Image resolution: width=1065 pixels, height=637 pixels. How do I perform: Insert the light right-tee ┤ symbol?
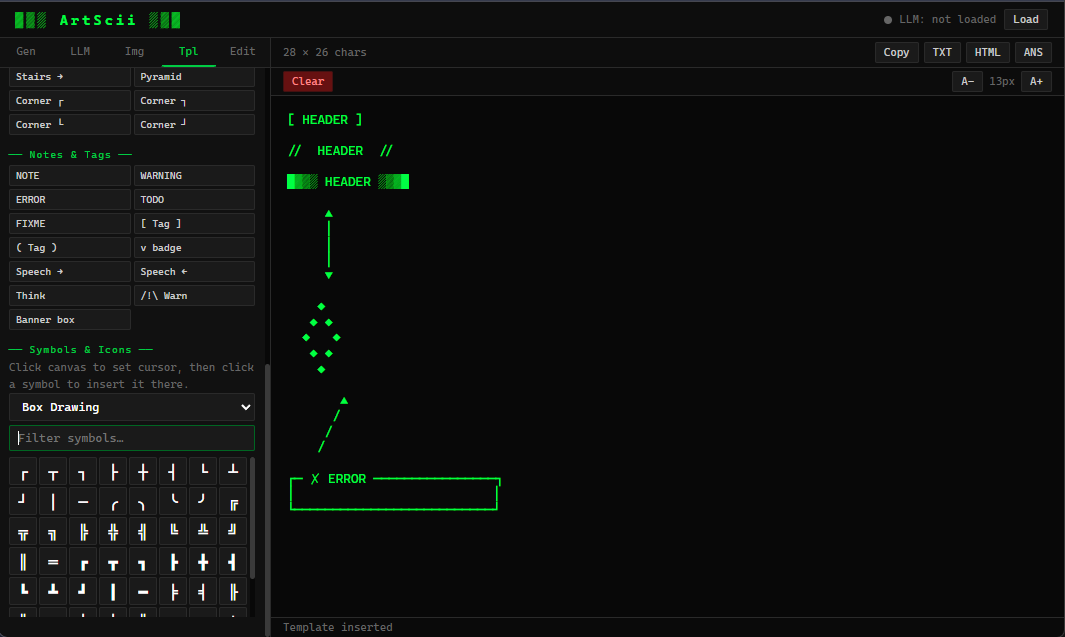[x=173, y=471]
